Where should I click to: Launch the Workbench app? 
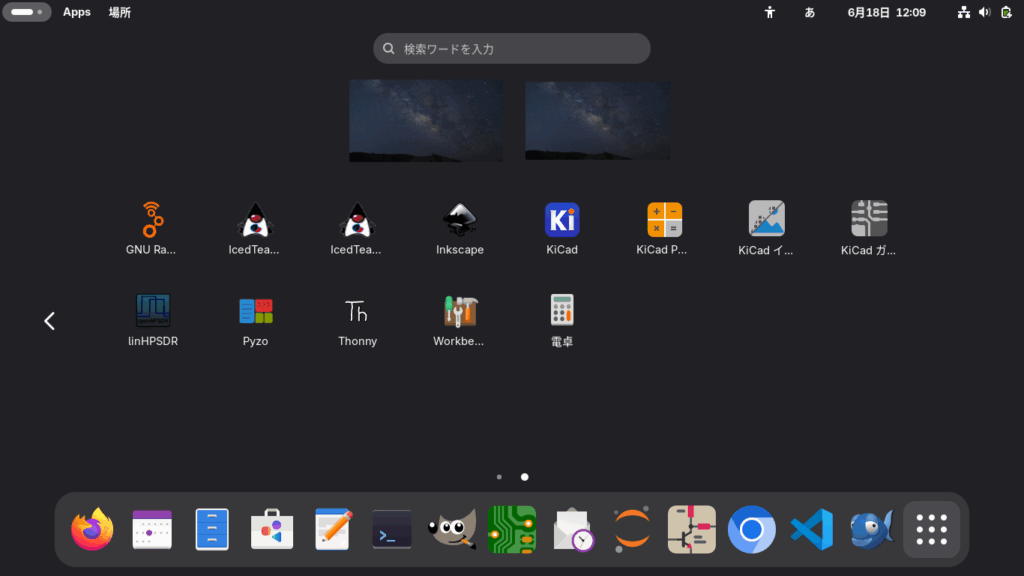point(460,319)
